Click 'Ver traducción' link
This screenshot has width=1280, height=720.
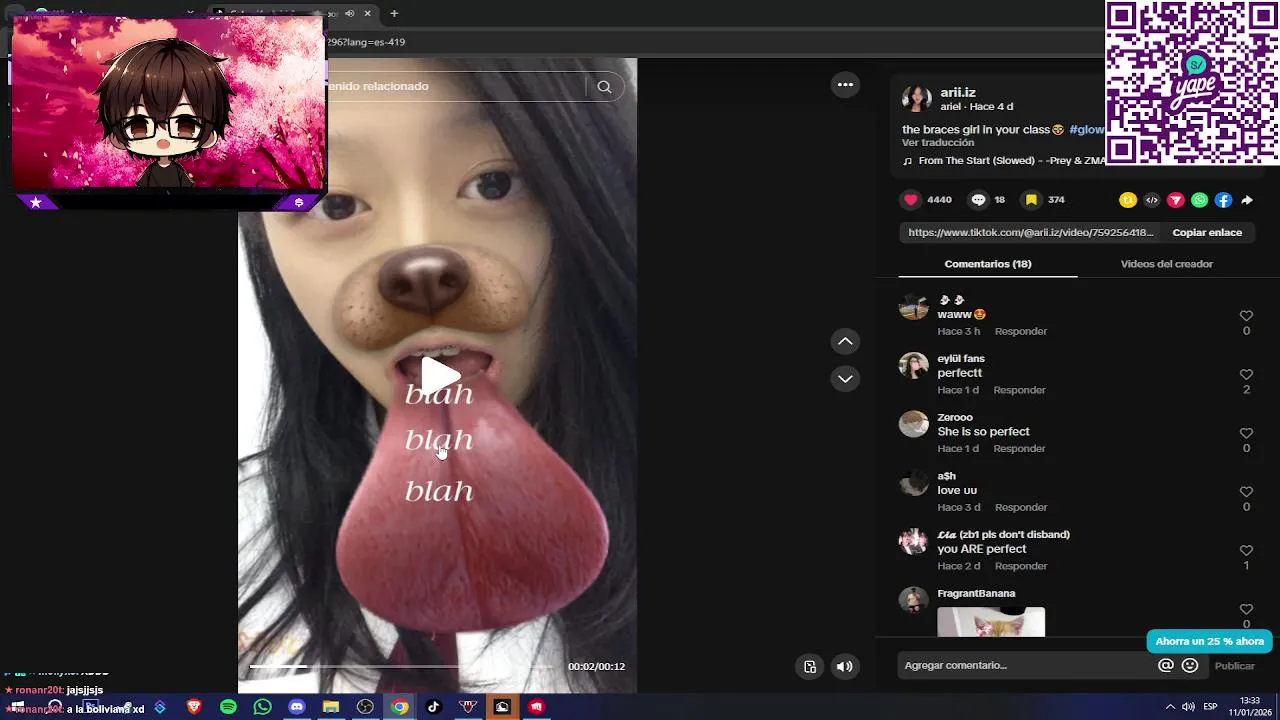938,143
